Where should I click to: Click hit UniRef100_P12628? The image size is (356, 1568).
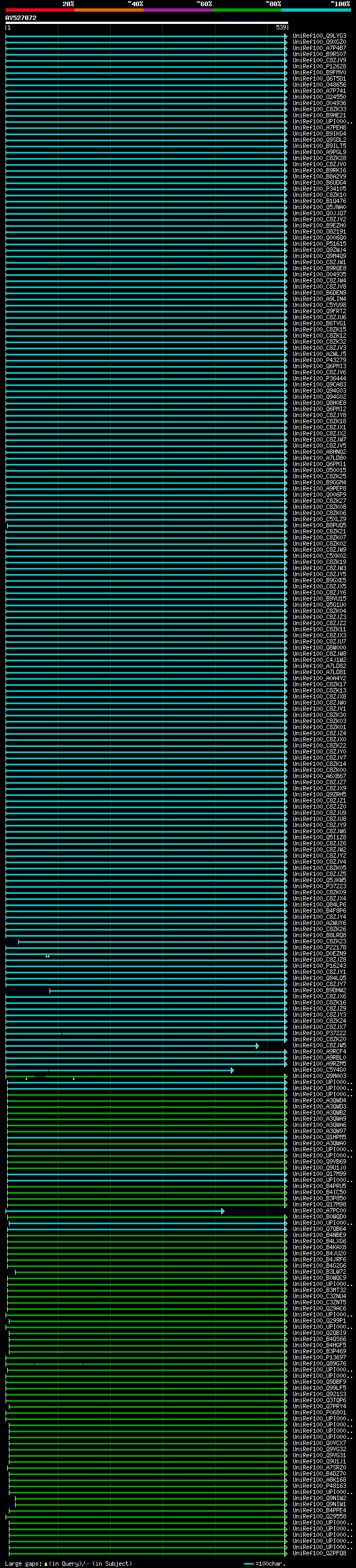click(319, 66)
